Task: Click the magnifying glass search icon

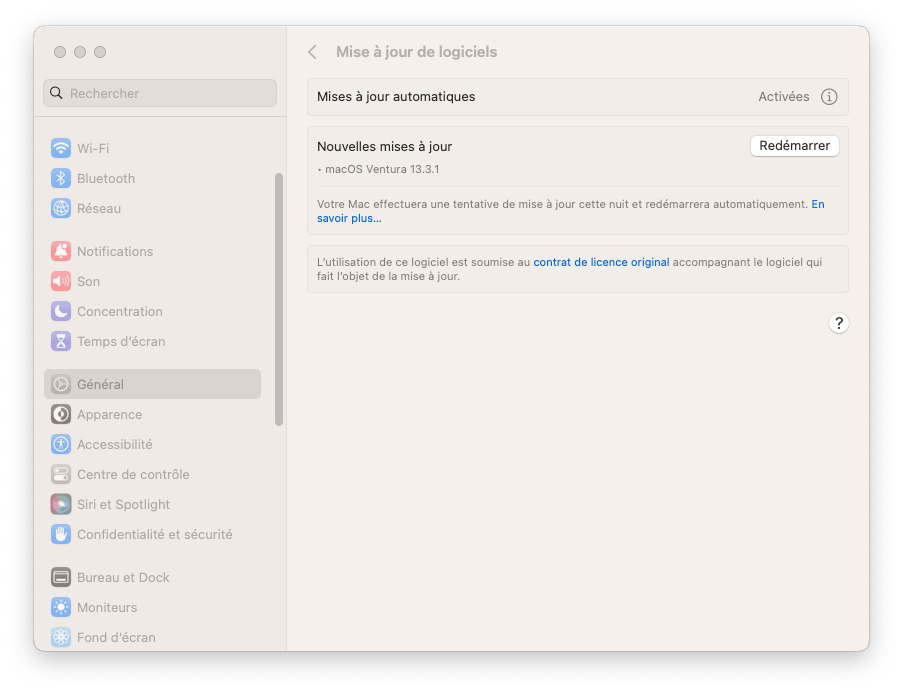Action: [56, 93]
